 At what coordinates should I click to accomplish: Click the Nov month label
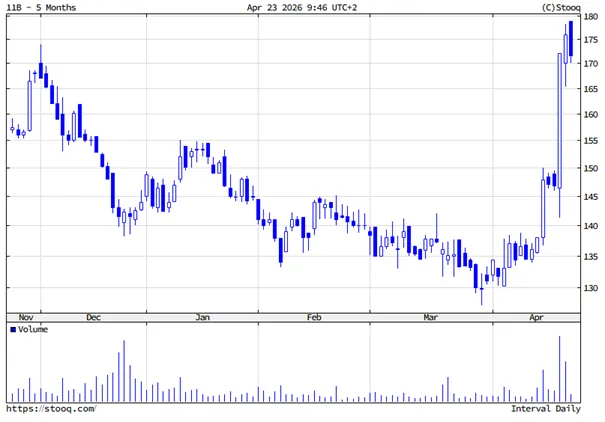coord(26,317)
